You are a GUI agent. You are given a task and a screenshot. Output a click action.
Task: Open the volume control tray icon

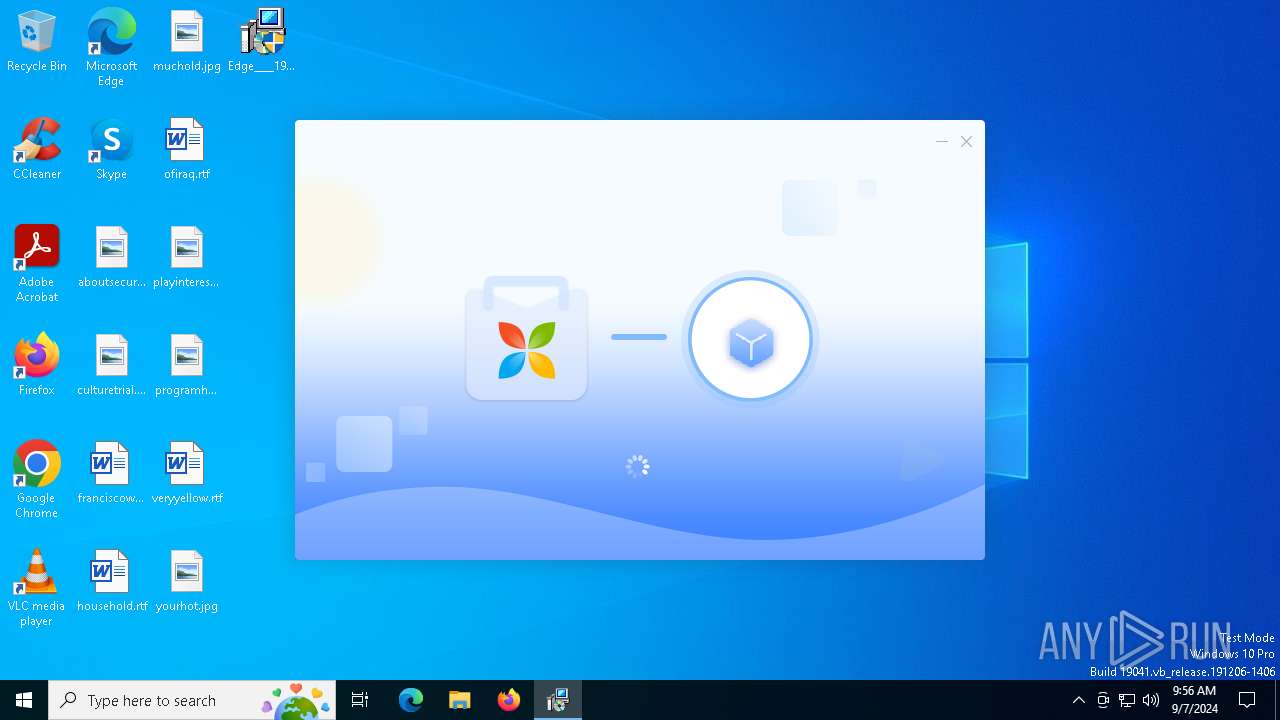(x=1151, y=700)
